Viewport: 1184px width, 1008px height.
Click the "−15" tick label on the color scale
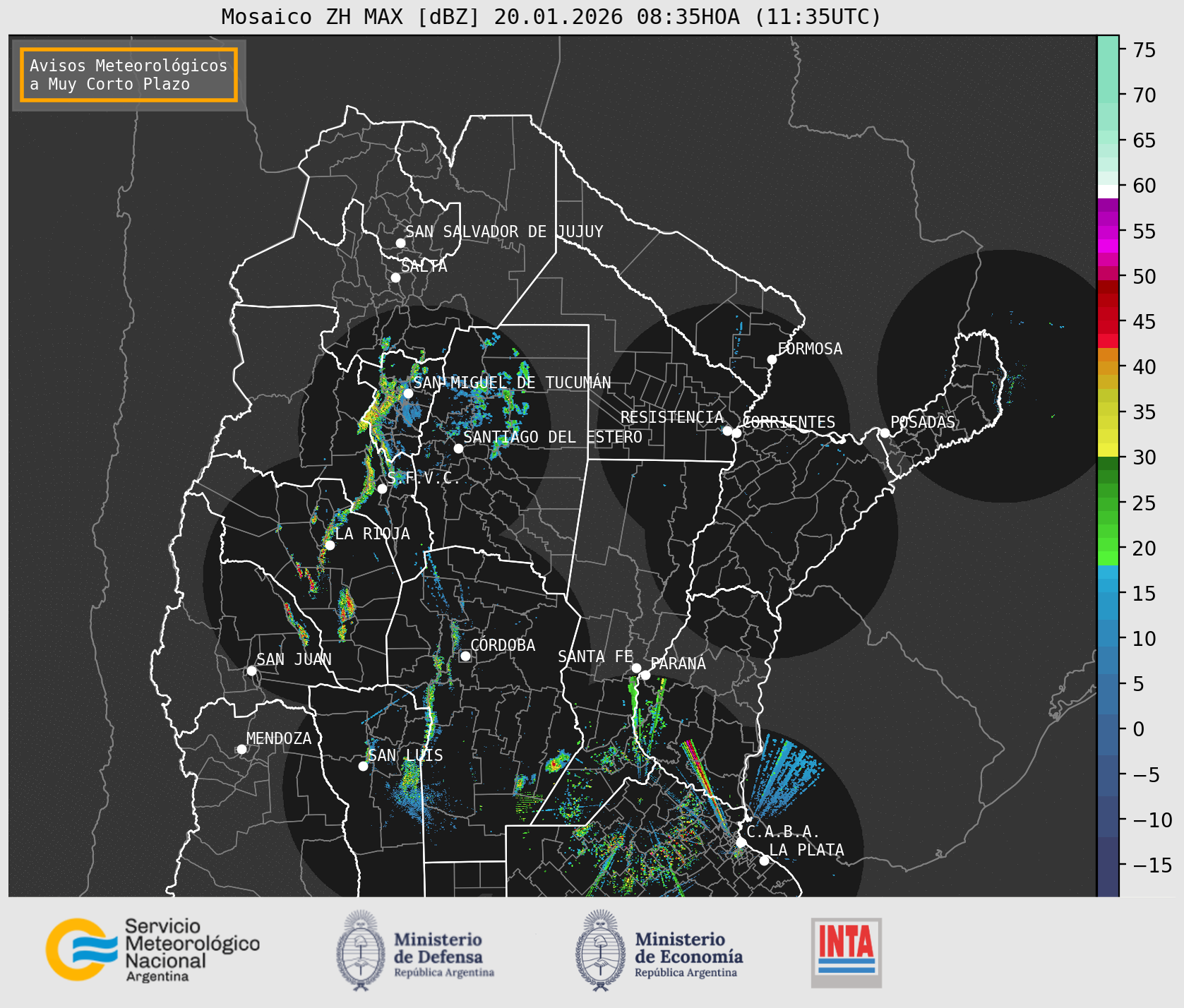1152,865
